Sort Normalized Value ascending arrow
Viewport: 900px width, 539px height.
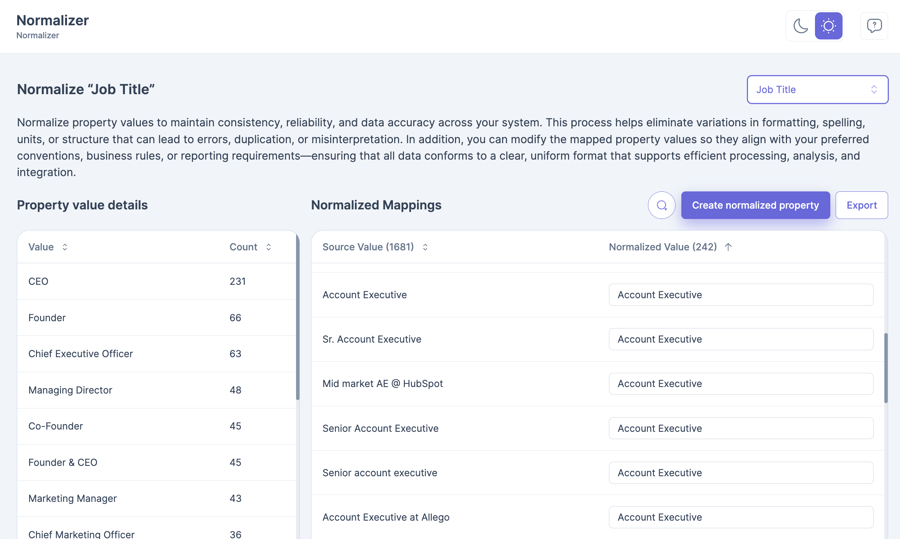[x=728, y=247]
